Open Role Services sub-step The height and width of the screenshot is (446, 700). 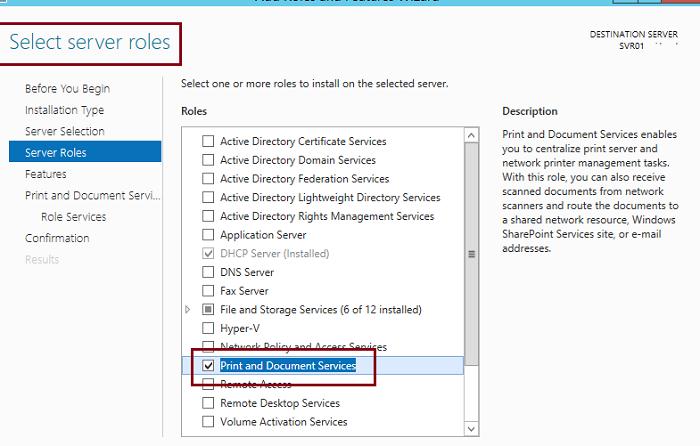click(x=73, y=216)
